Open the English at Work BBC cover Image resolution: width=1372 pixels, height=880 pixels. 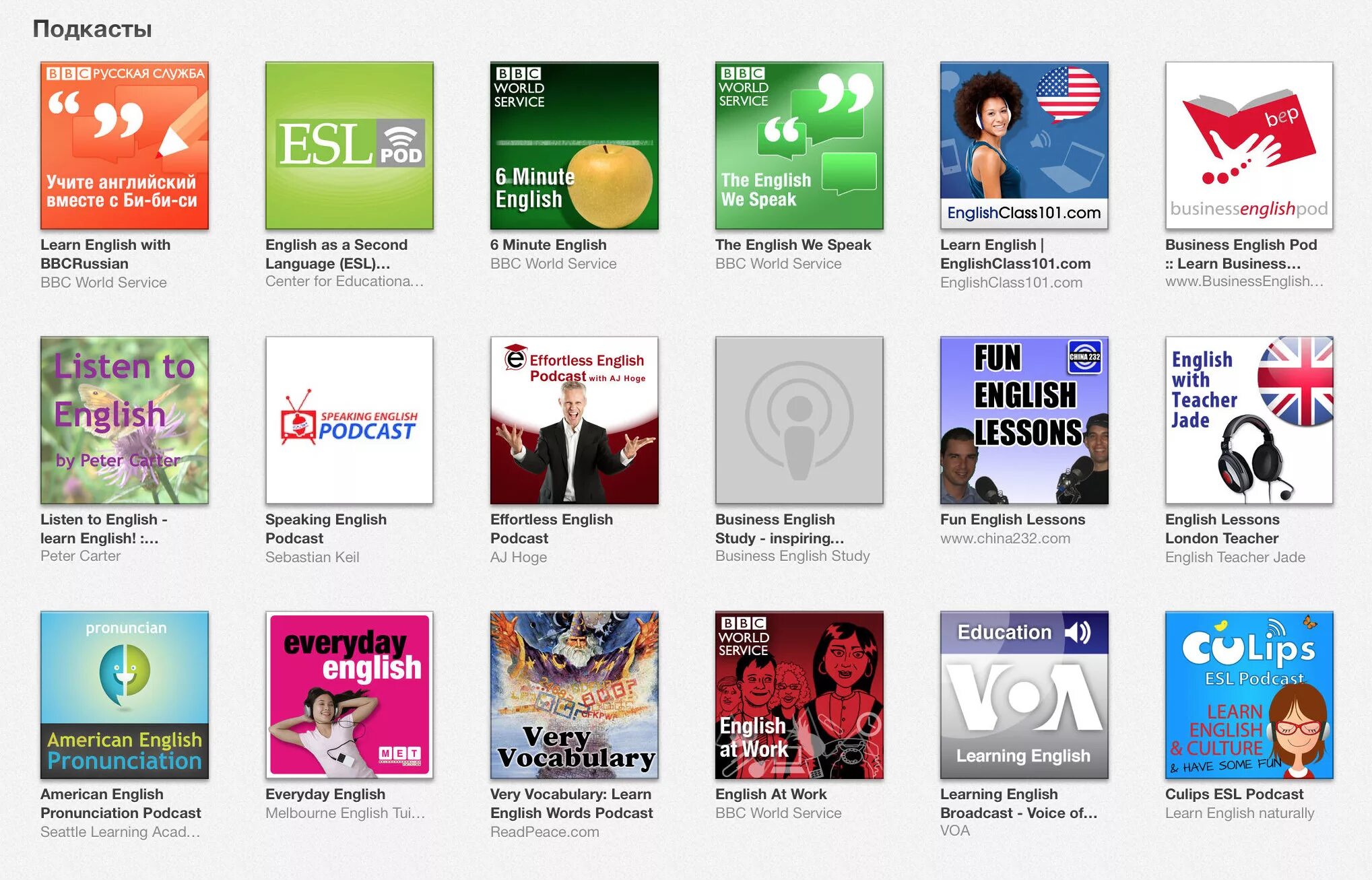pos(799,695)
